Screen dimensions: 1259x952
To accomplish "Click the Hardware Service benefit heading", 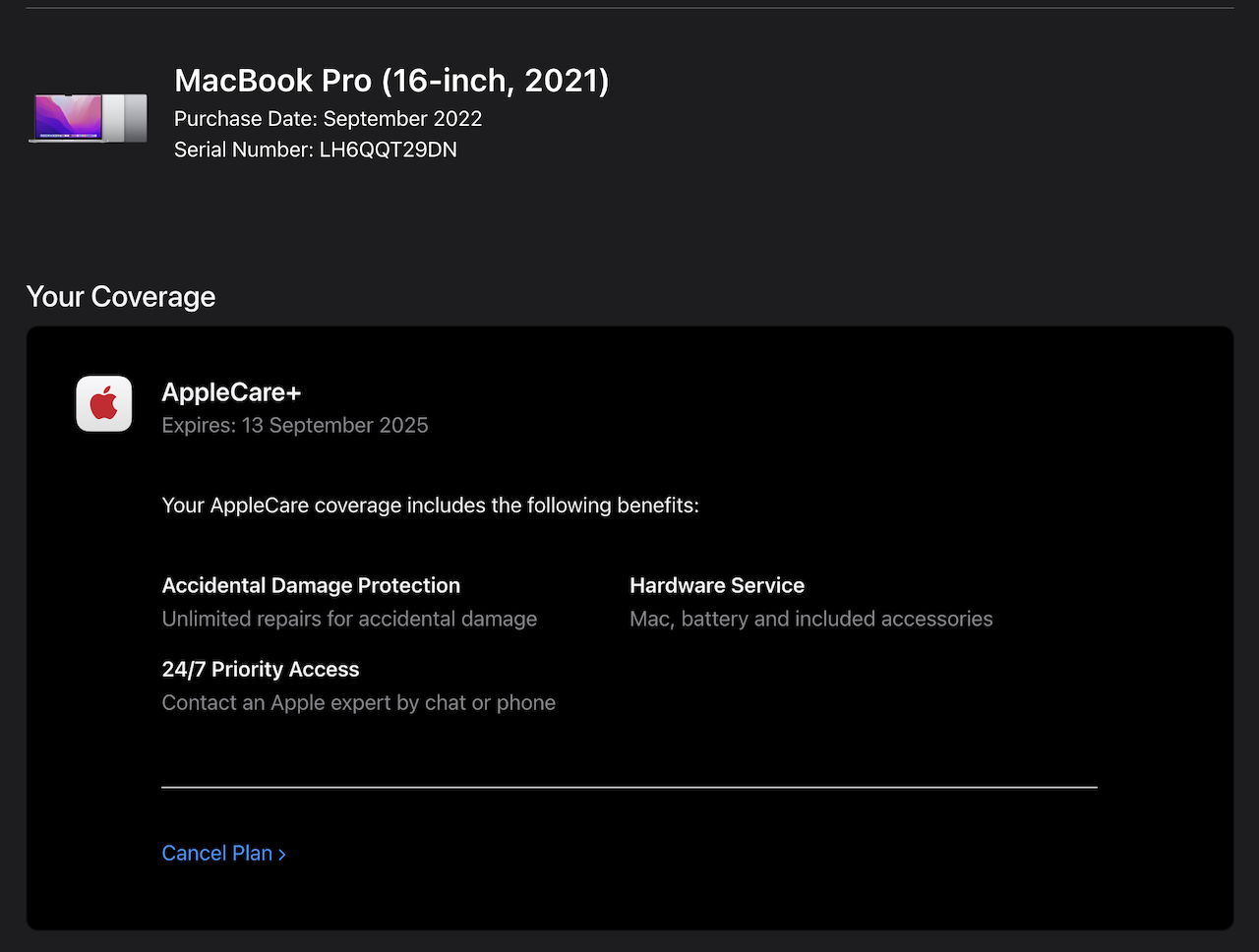I will (x=717, y=585).
